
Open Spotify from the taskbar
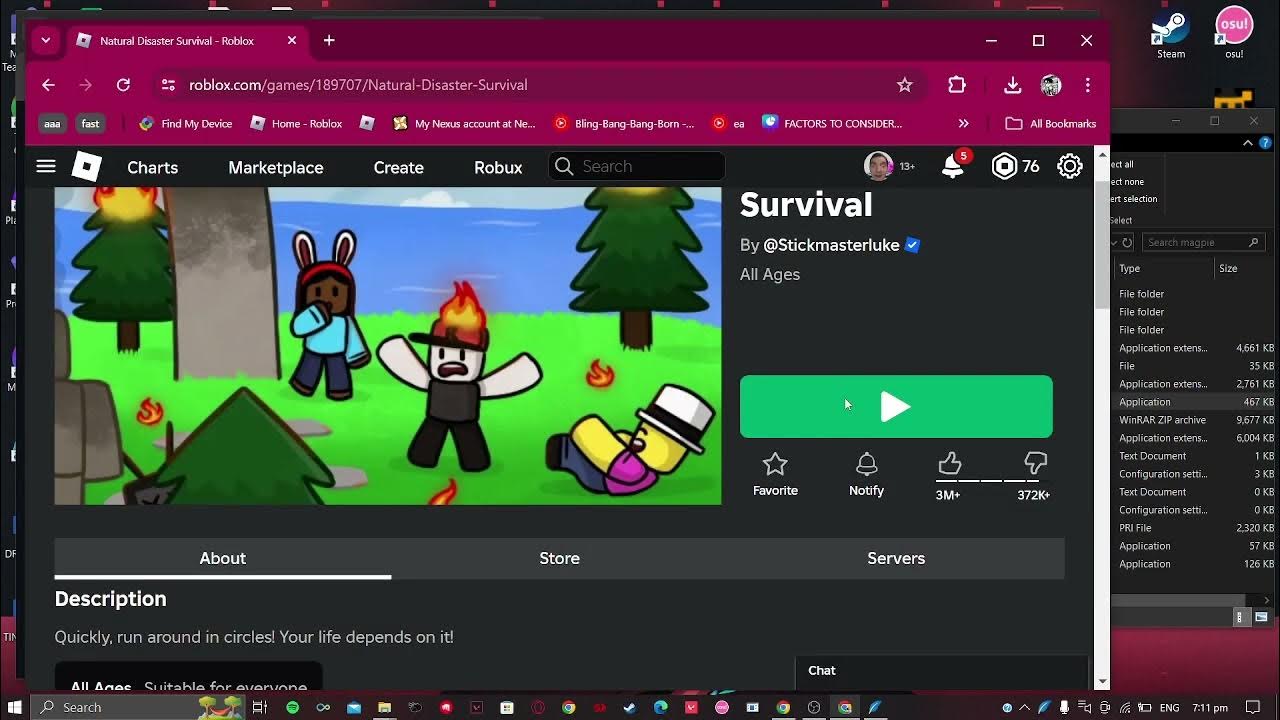tap(292, 707)
